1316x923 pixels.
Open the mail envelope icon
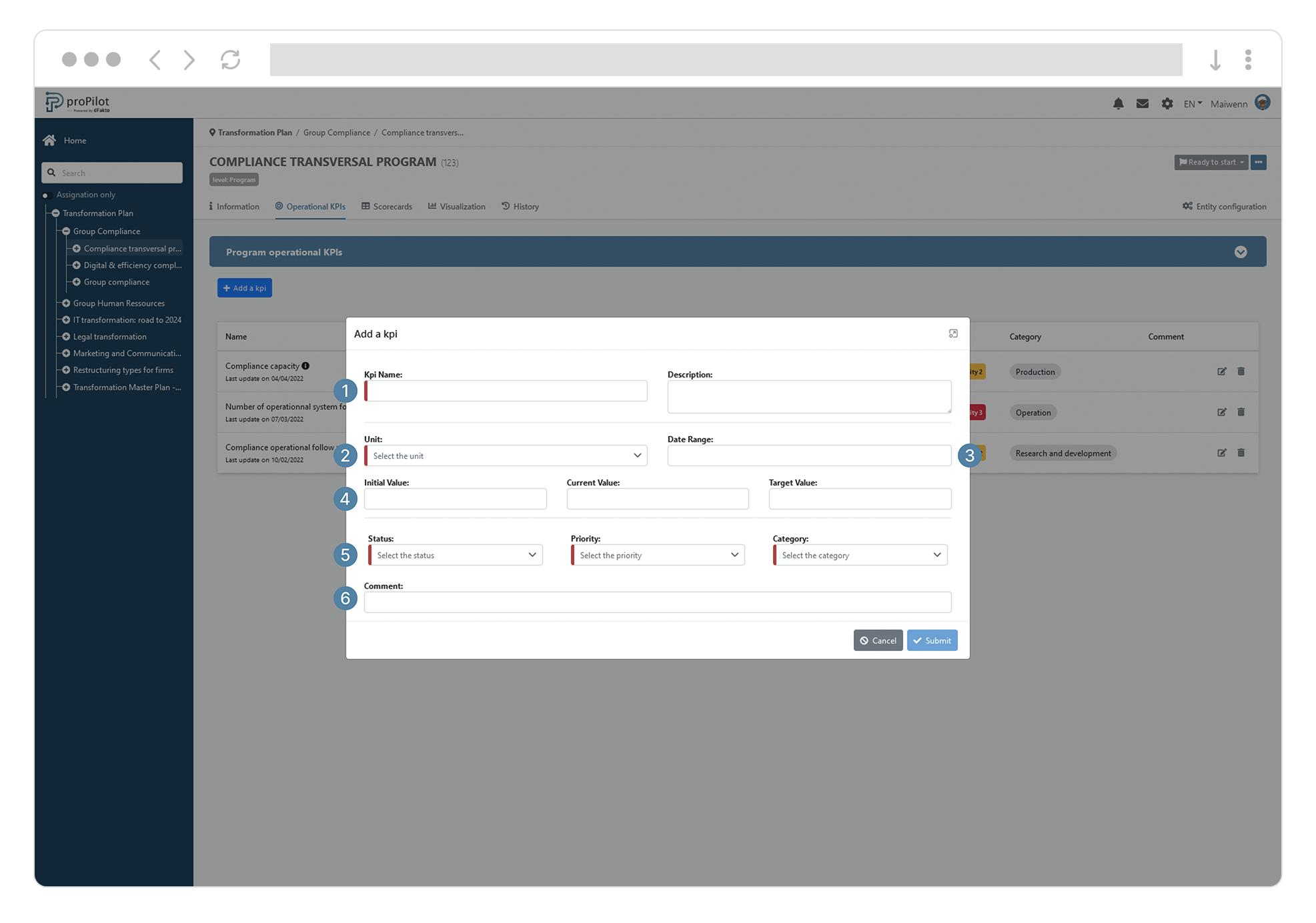[1142, 103]
